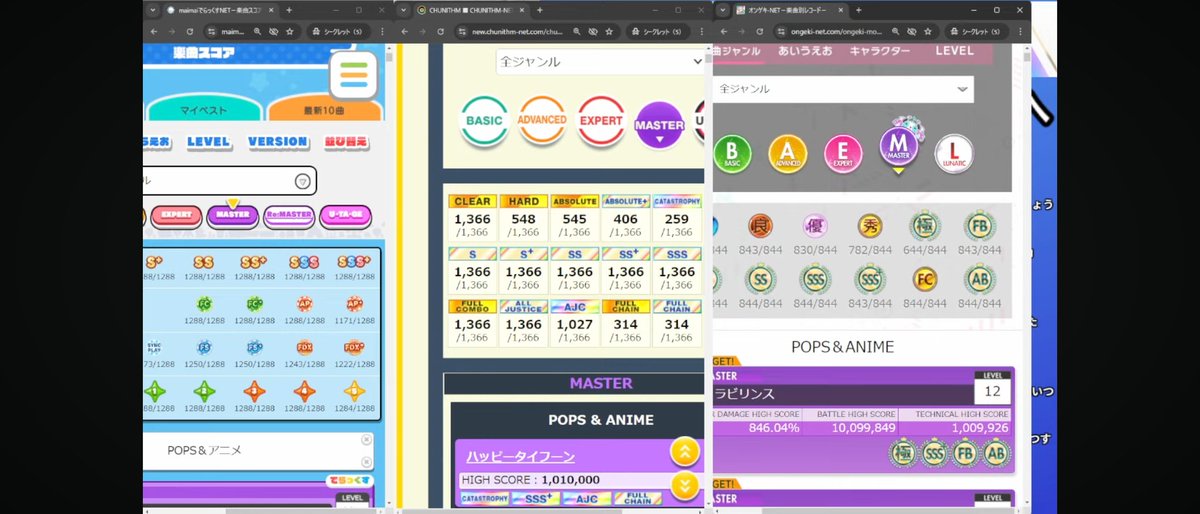Select ADVANCED difficulty circle in CHUNITHM
Viewport: 1200px width, 514px height.
tap(542, 120)
